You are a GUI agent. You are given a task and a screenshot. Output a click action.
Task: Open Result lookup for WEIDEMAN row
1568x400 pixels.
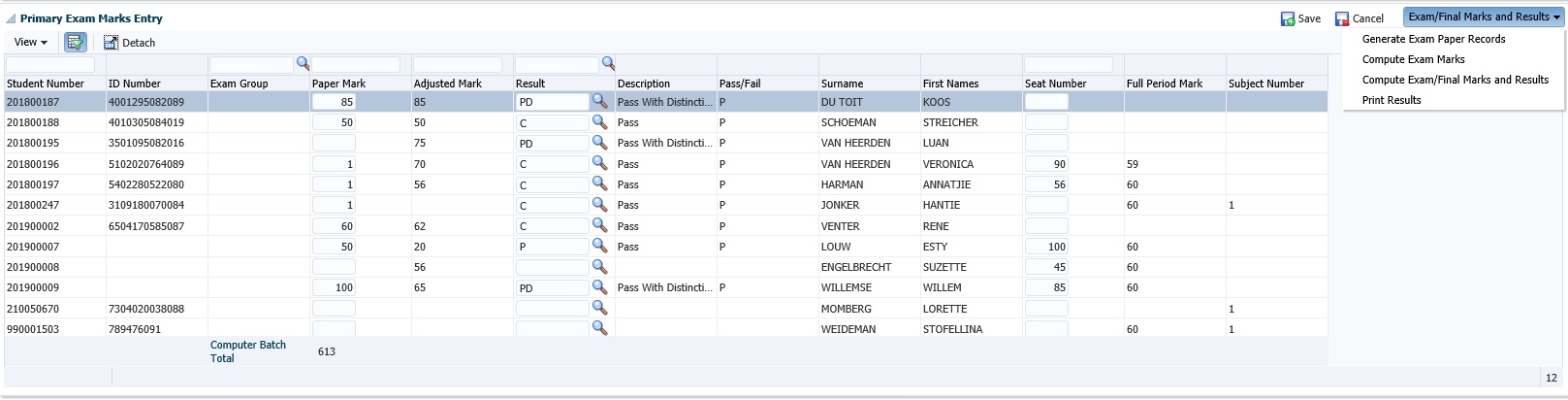599,328
